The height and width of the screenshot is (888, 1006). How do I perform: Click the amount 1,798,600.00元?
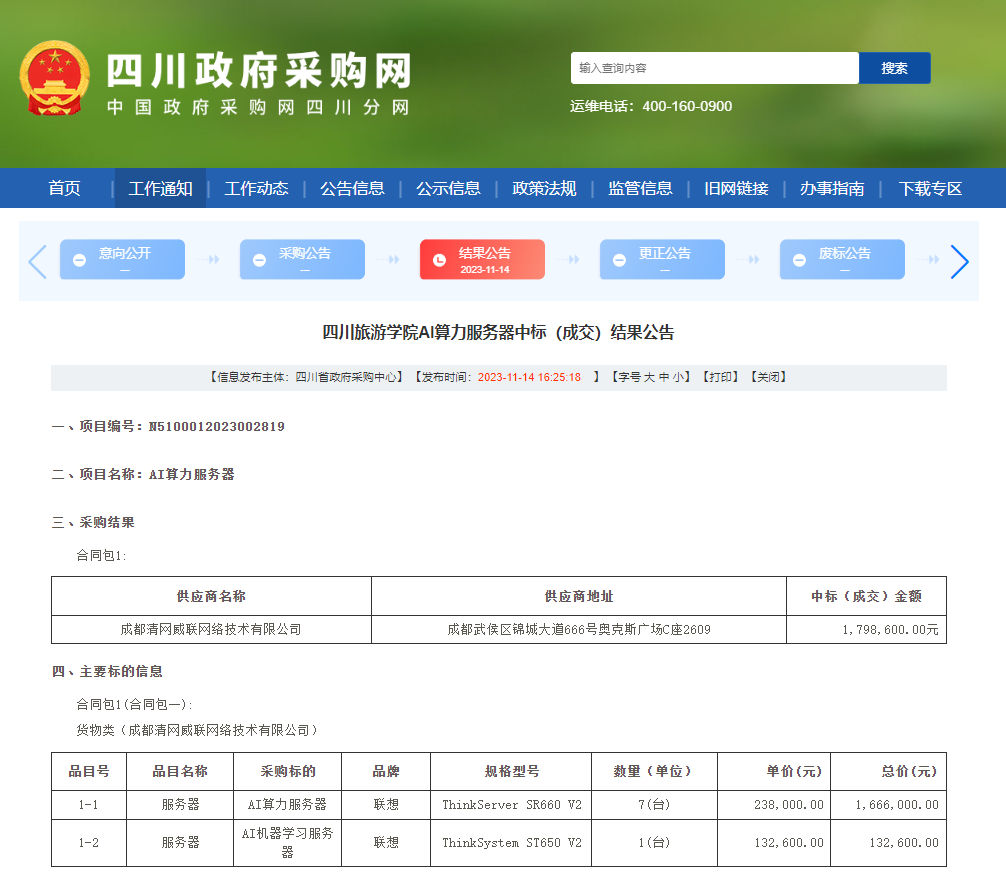(x=891, y=630)
